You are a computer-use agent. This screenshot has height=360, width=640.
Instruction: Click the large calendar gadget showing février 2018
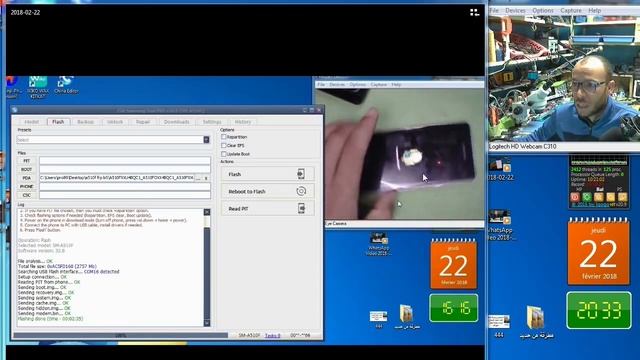tap(598, 251)
